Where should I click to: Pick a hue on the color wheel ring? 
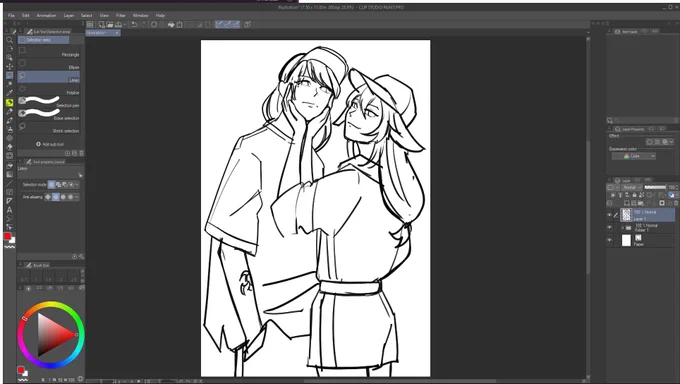point(50,304)
